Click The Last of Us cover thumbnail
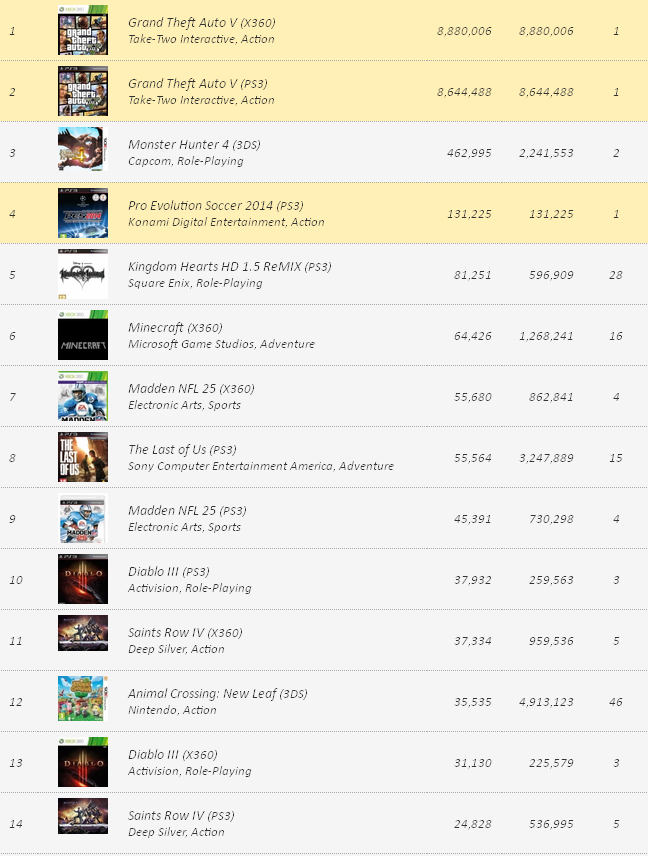This screenshot has width=648, height=856. (82, 457)
